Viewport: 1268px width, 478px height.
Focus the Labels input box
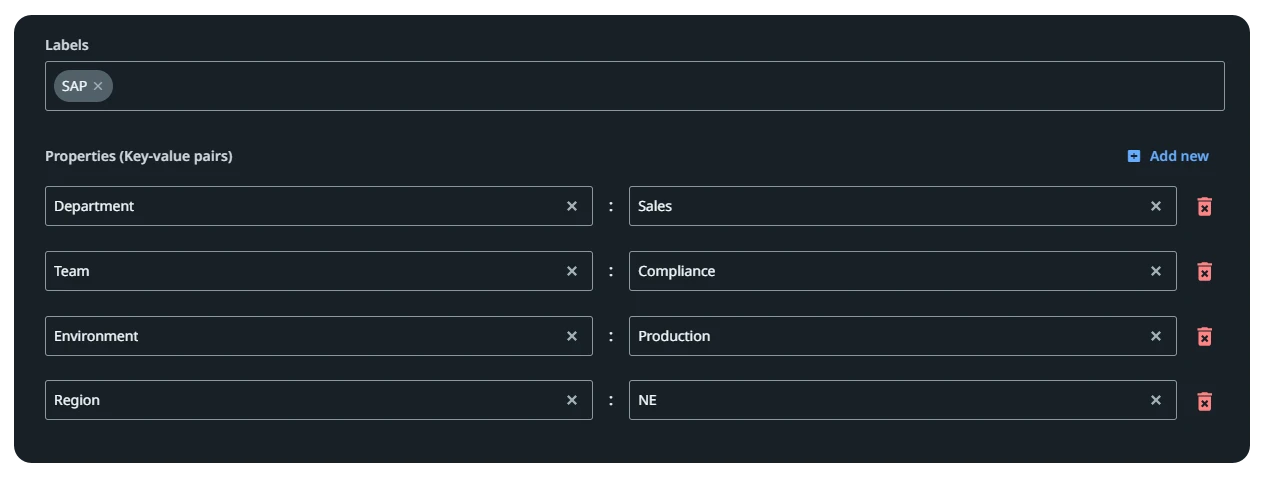click(x=634, y=86)
